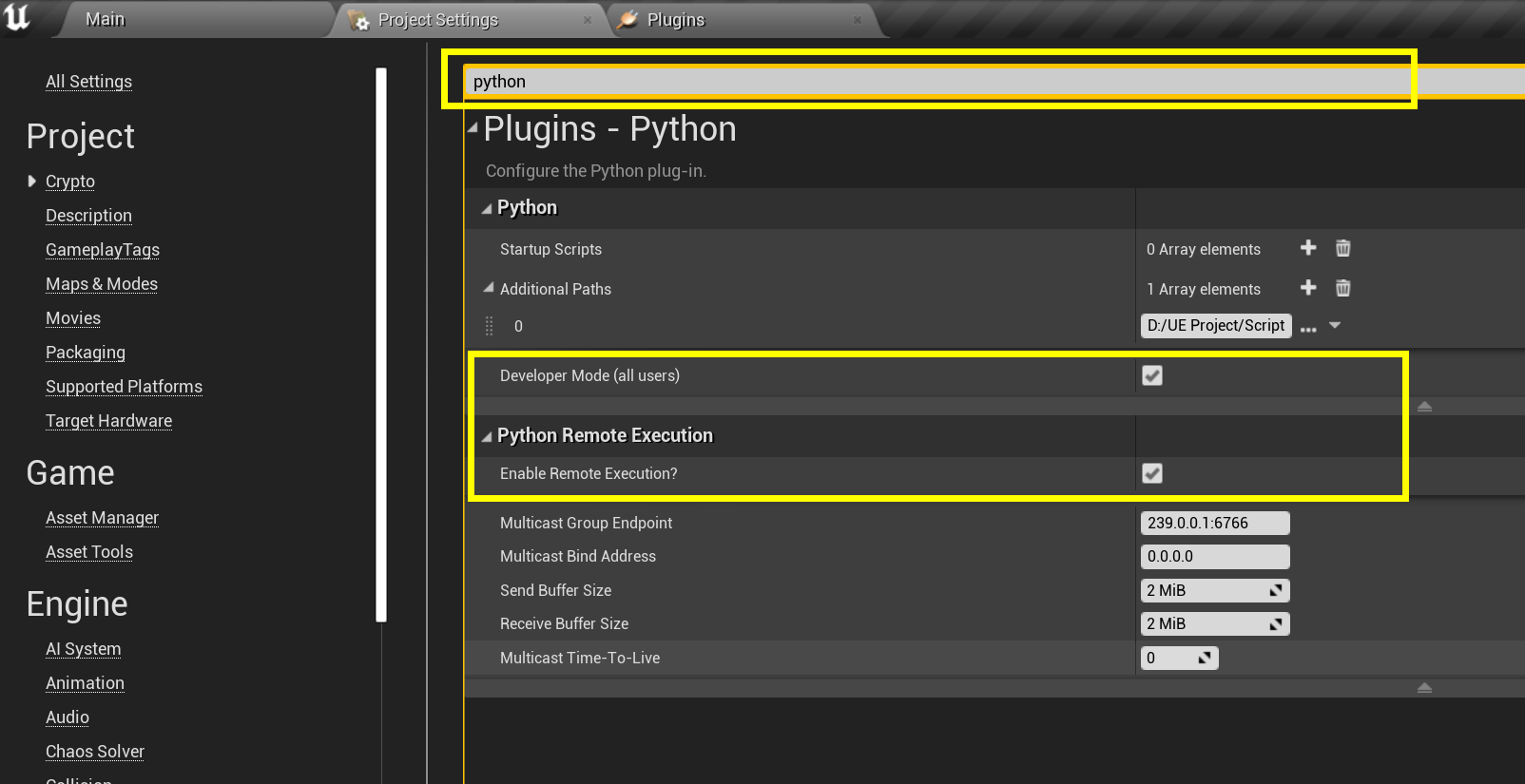Close the Plugins tab

[857, 20]
